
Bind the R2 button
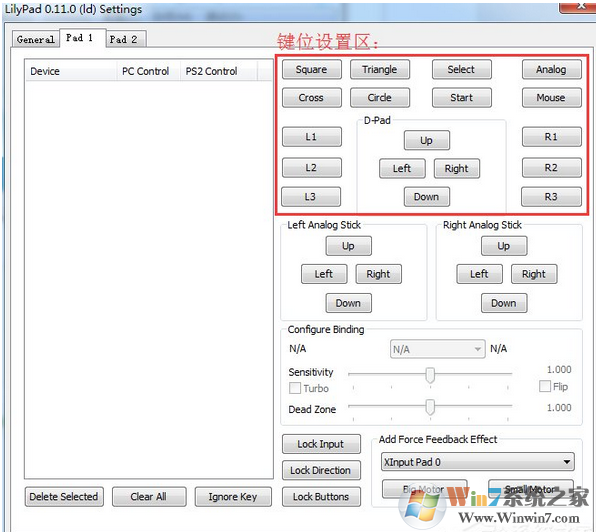point(552,168)
